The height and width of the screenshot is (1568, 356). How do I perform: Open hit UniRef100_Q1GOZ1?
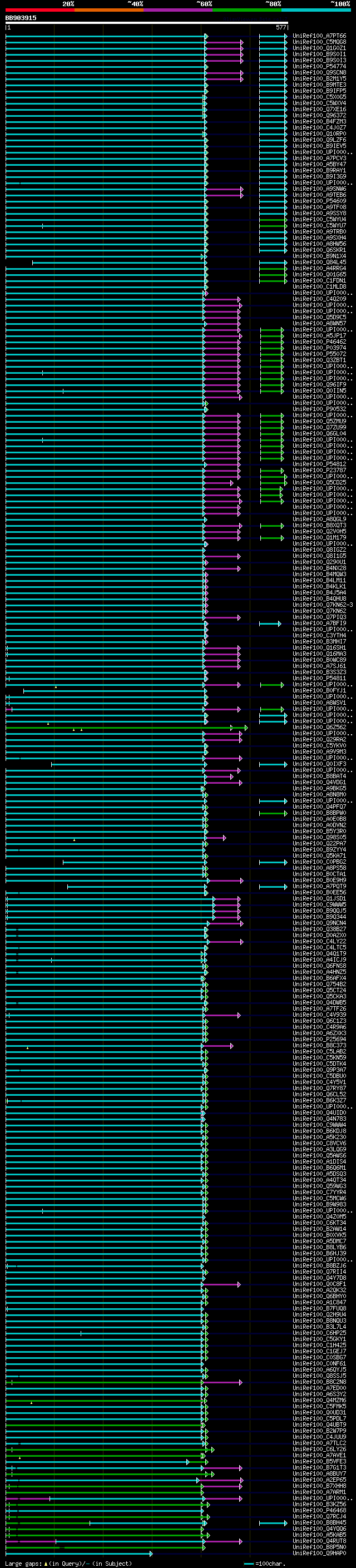[319, 48]
